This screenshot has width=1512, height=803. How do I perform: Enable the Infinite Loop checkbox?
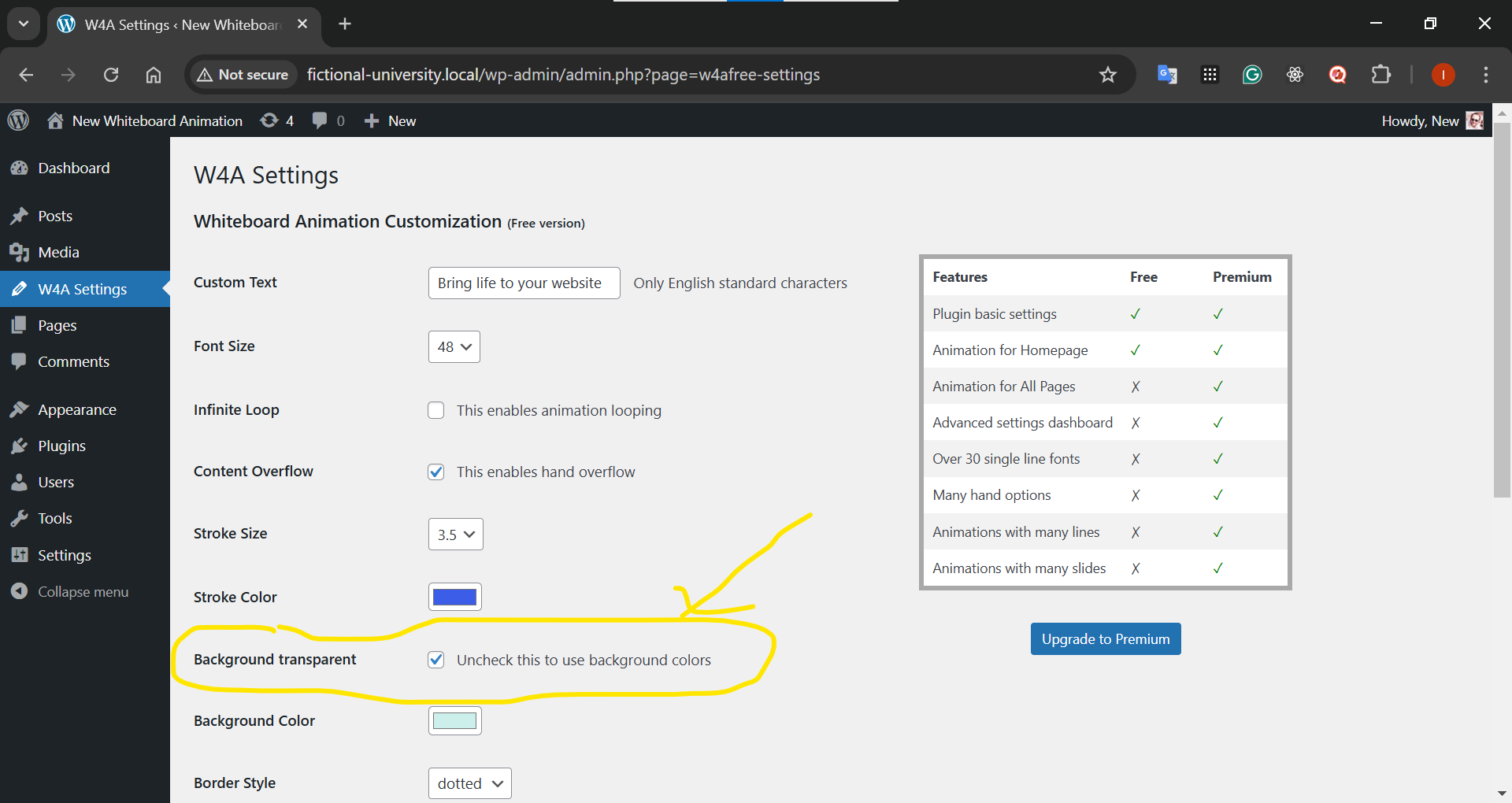(x=435, y=410)
